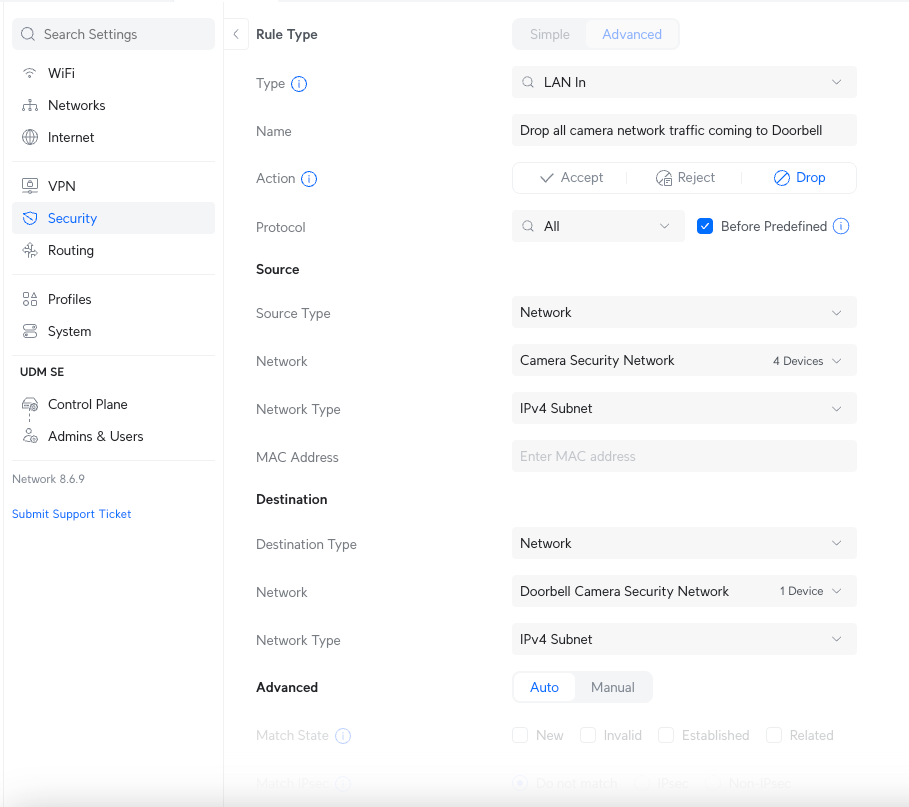Click into the Search Settings field
Screen dimensions: 909x807
coord(114,34)
